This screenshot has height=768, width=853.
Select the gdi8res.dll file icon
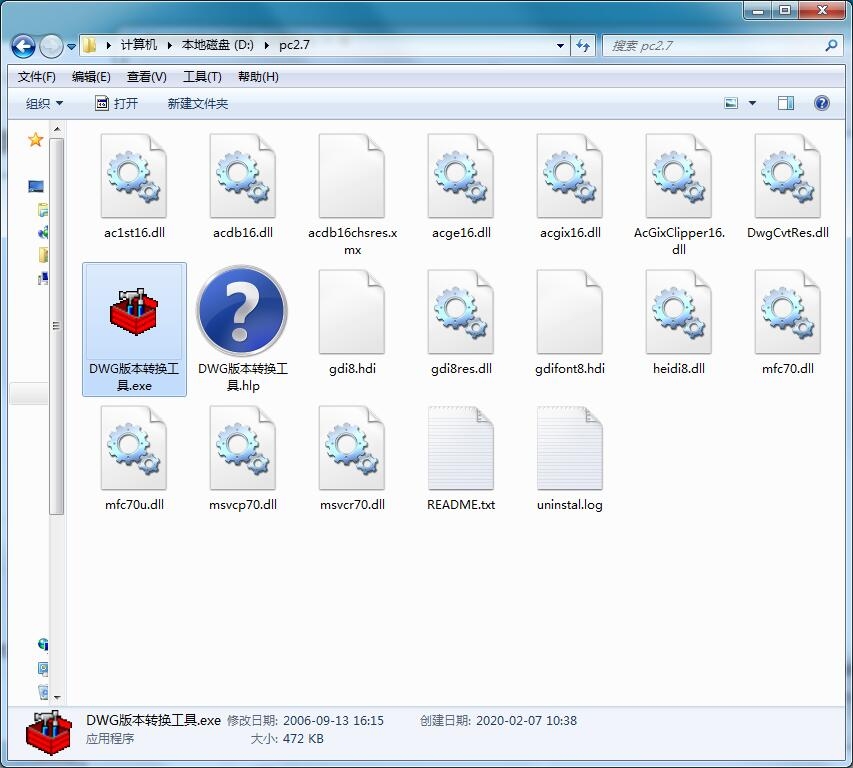(461, 312)
